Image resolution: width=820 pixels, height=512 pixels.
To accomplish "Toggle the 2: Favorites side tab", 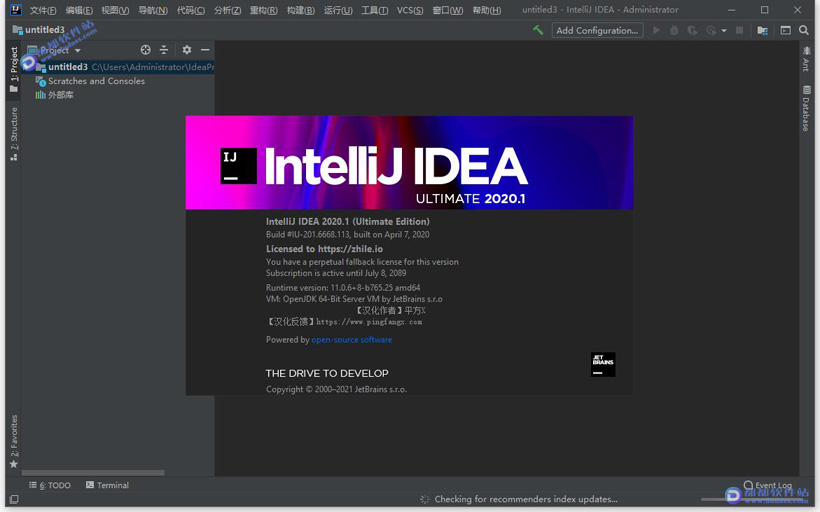I will pyautogui.click(x=14, y=441).
